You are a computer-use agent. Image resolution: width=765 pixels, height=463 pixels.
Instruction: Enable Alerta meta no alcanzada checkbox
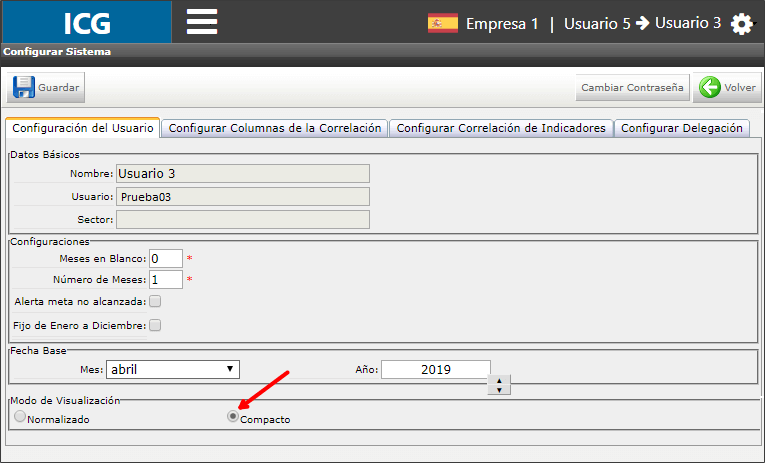155,302
